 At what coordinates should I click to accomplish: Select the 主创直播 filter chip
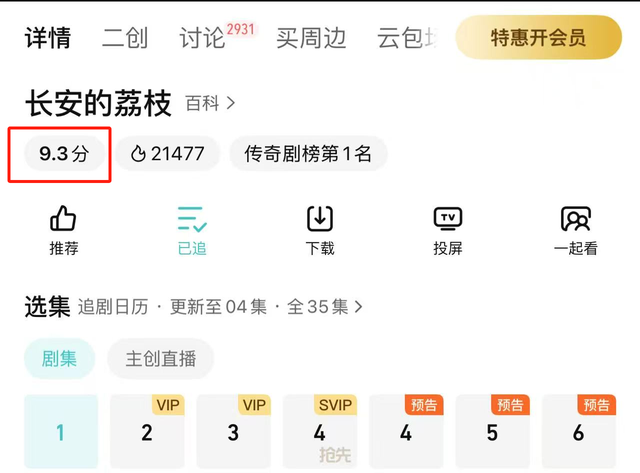[x=161, y=359]
